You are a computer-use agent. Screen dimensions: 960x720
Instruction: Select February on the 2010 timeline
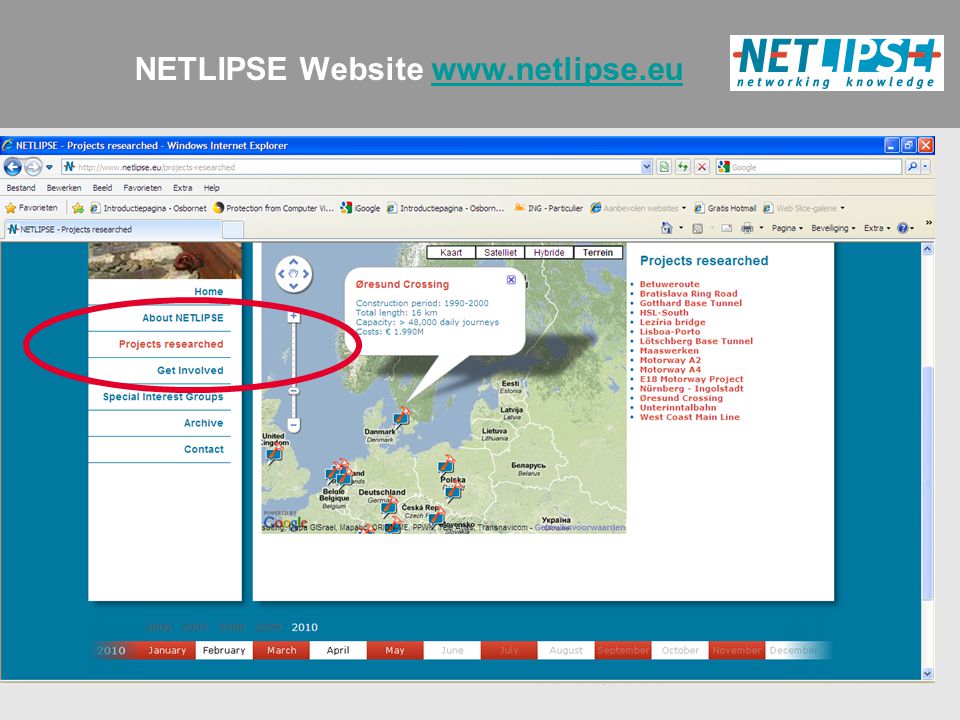point(223,650)
